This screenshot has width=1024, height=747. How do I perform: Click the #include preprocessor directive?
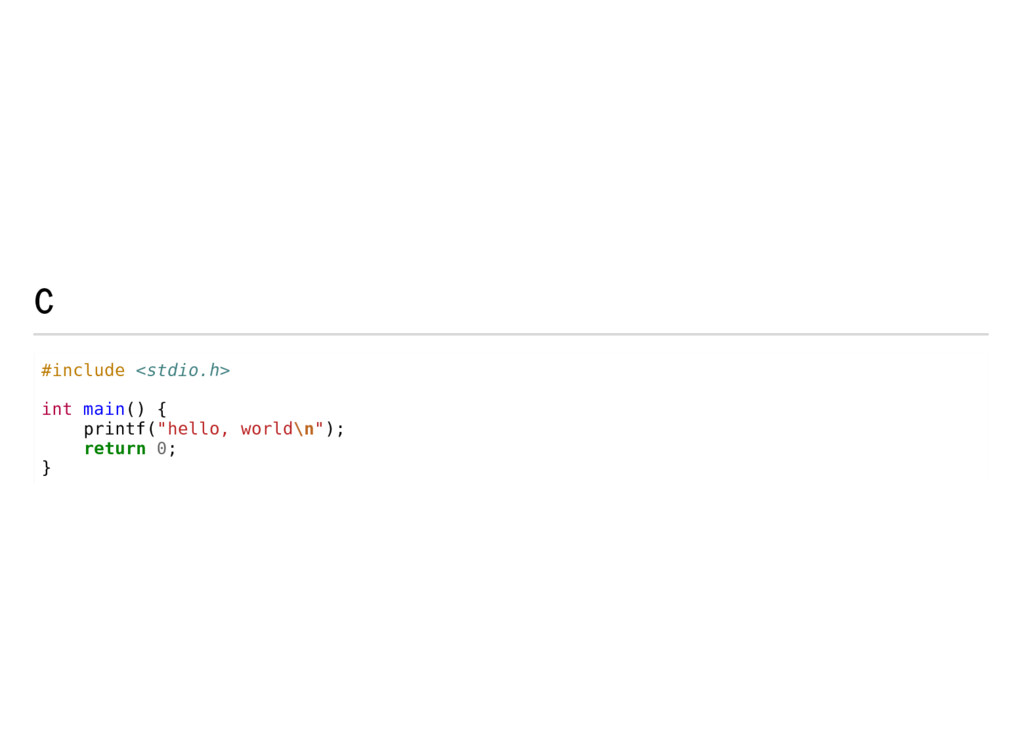[x=83, y=370]
